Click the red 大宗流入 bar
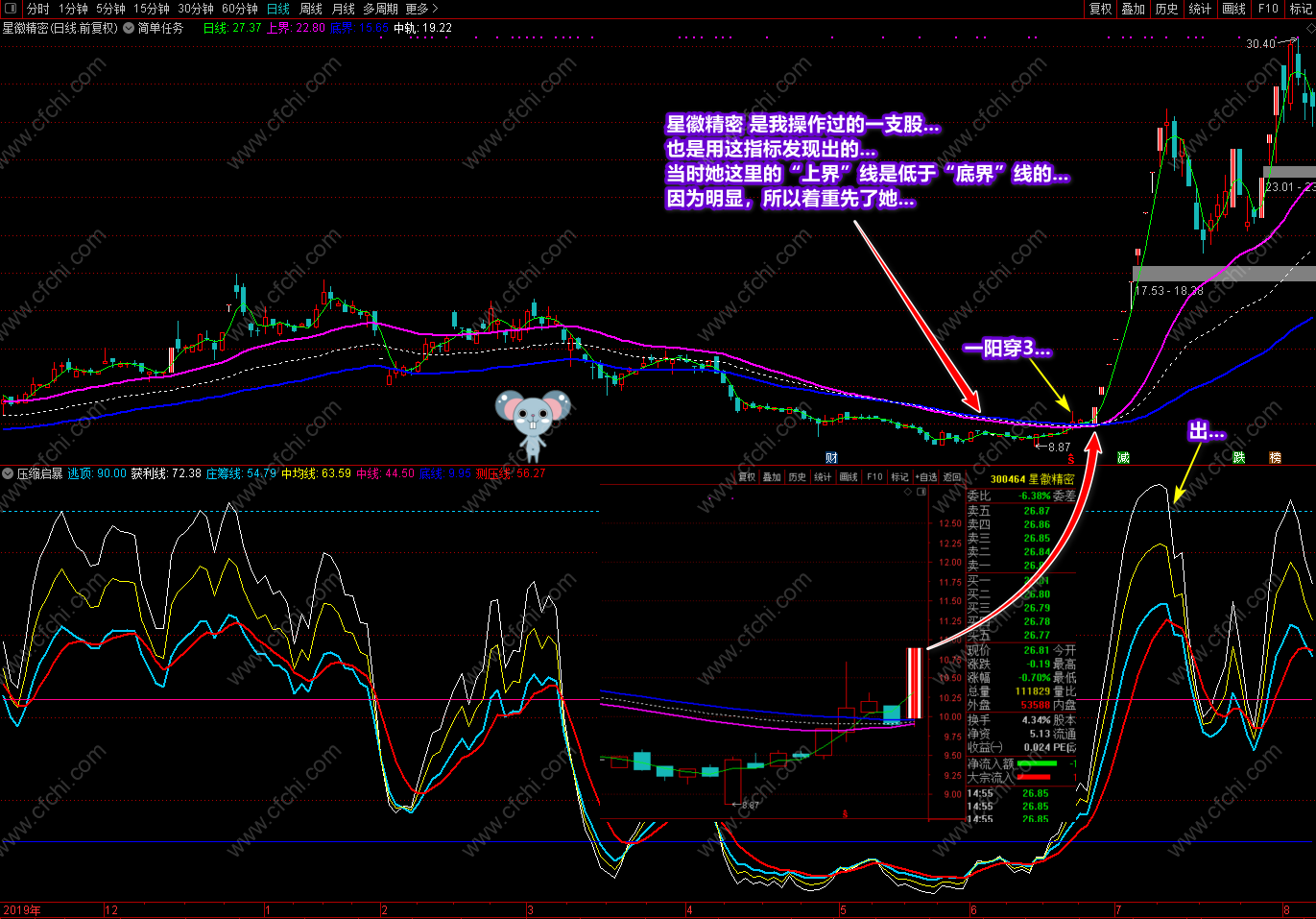The image size is (1316, 919). click(x=1032, y=777)
